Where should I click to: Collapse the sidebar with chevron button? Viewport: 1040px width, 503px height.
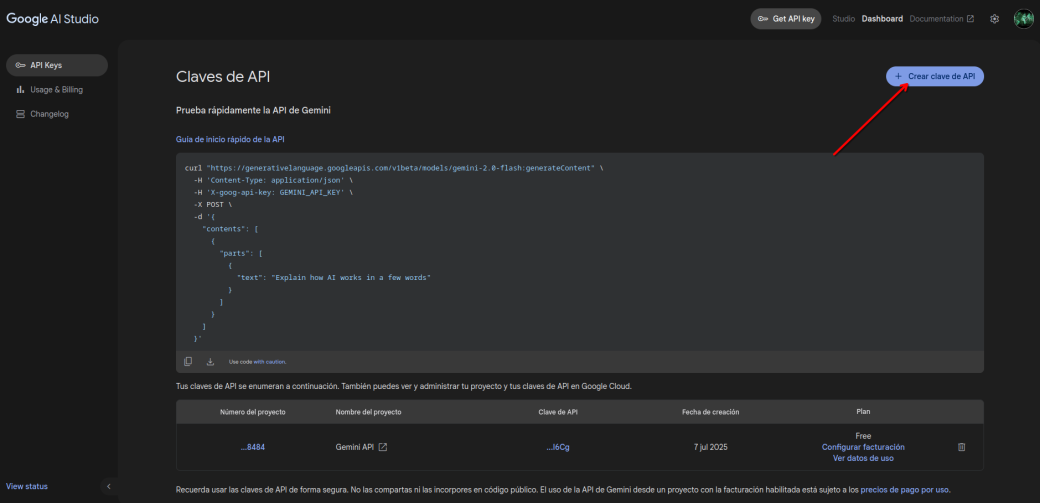[x=109, y=486]
